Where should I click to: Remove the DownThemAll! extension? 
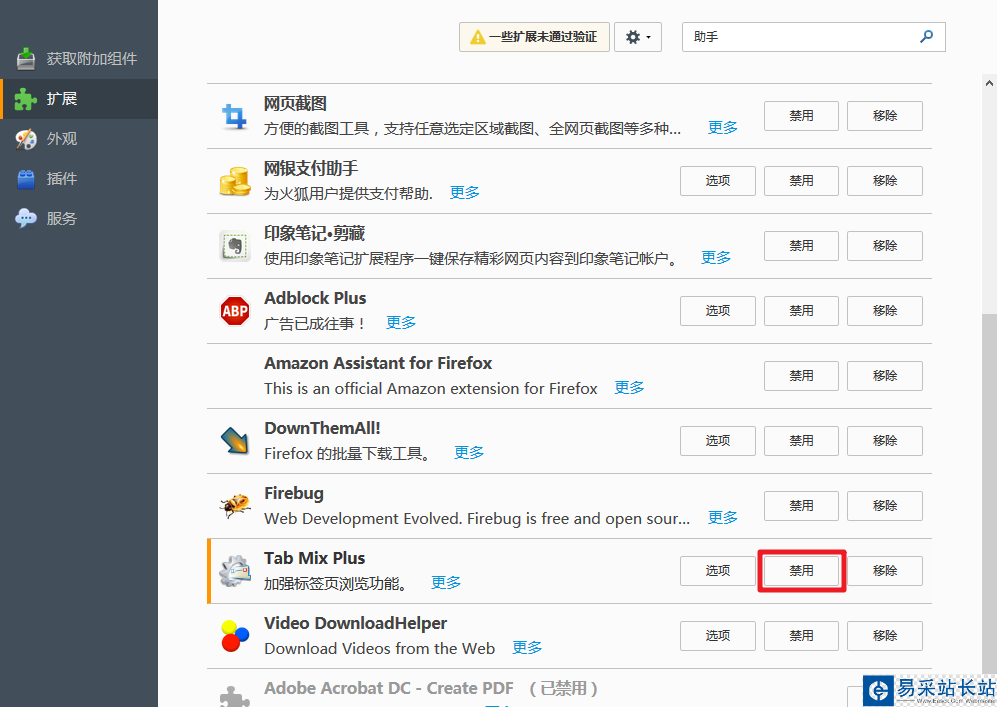(884, 441)
